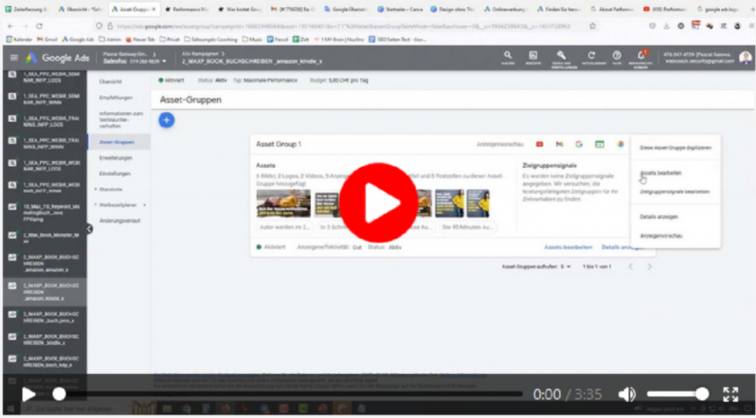Collapse the campaign sidebar with the arrow handle
Viewport: 756px width, 418px height.
[89, 229]
